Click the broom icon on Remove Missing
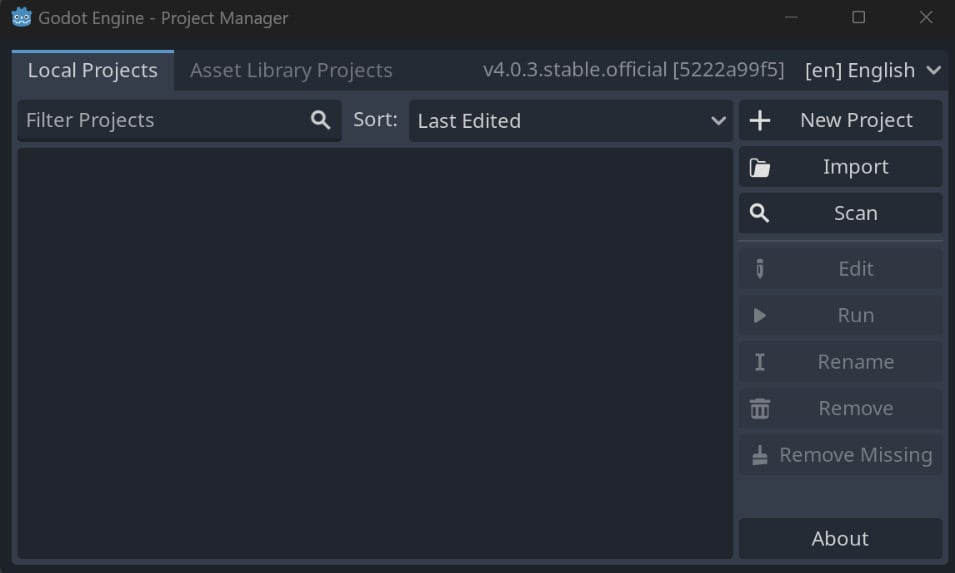Viewport: 955px width, 573px height. coord(759,455)
